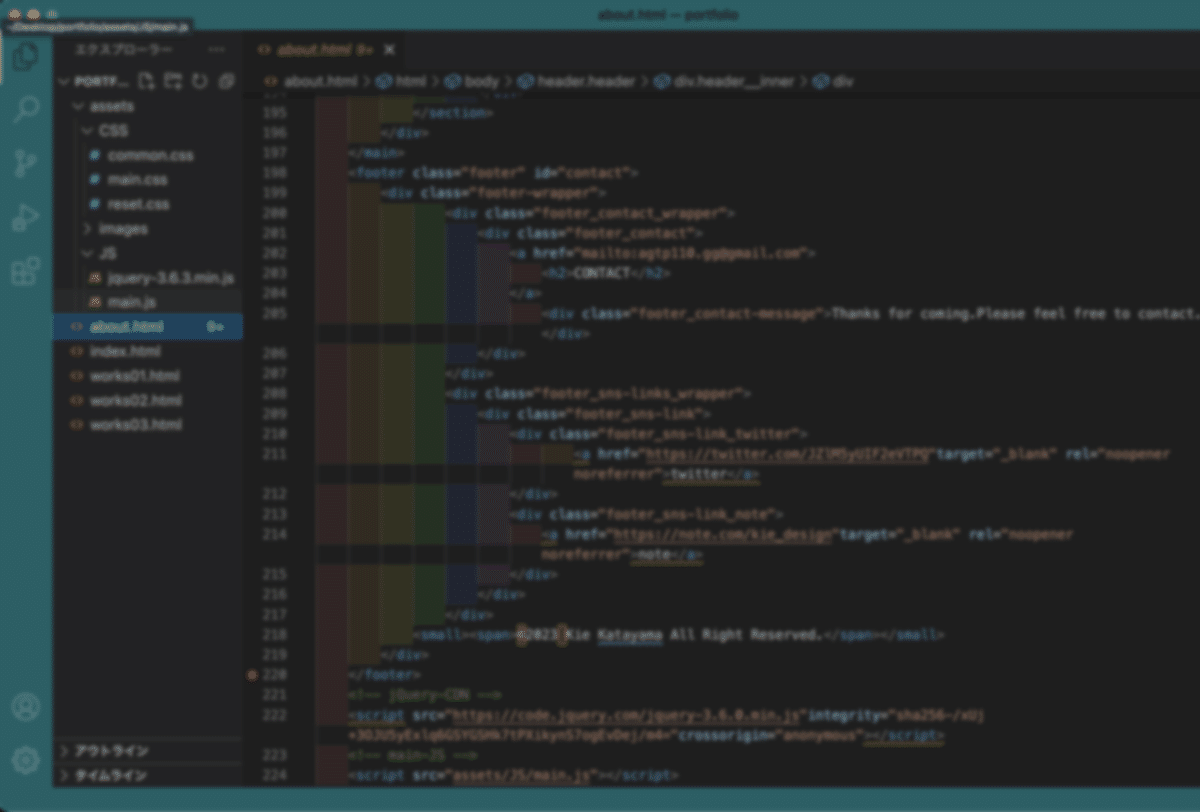Click the Refresh Explorer icon

[199, 81]
